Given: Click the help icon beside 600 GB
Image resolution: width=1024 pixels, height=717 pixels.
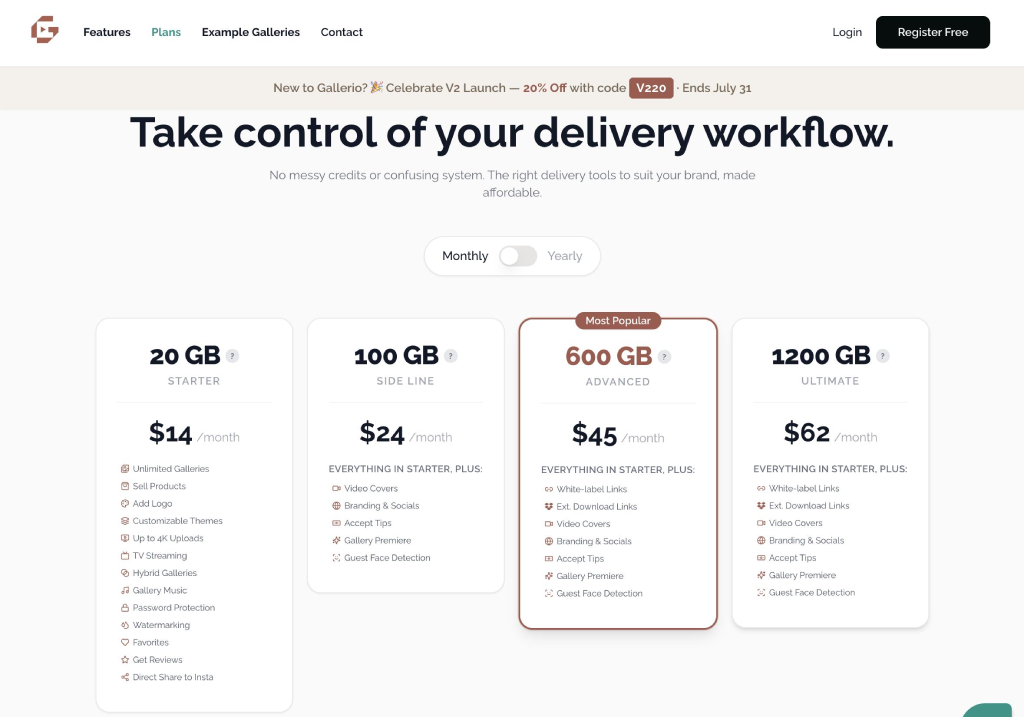Looking at the screenshot, I should coord(664,357).
